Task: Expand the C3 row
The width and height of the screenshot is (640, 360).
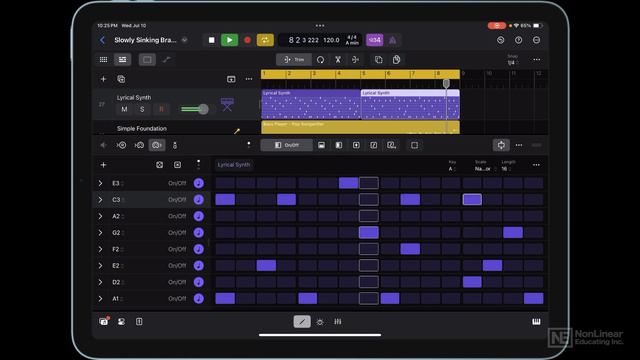Action: (100, 200)
